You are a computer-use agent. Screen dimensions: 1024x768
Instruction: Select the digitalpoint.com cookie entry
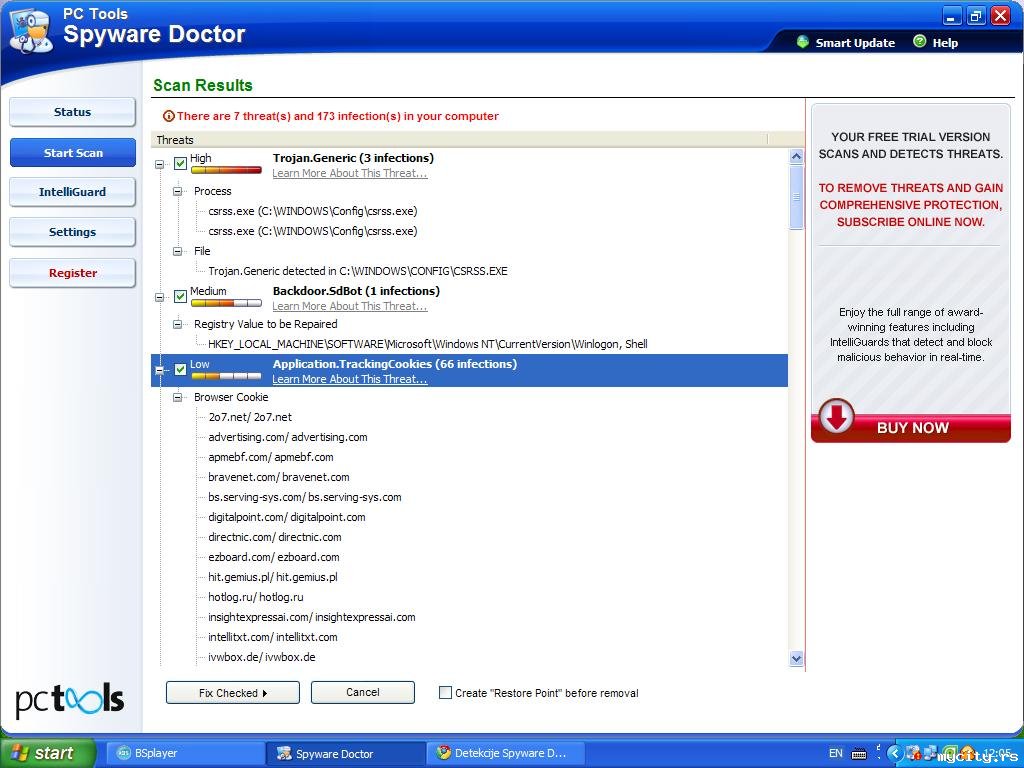[287, 517]
